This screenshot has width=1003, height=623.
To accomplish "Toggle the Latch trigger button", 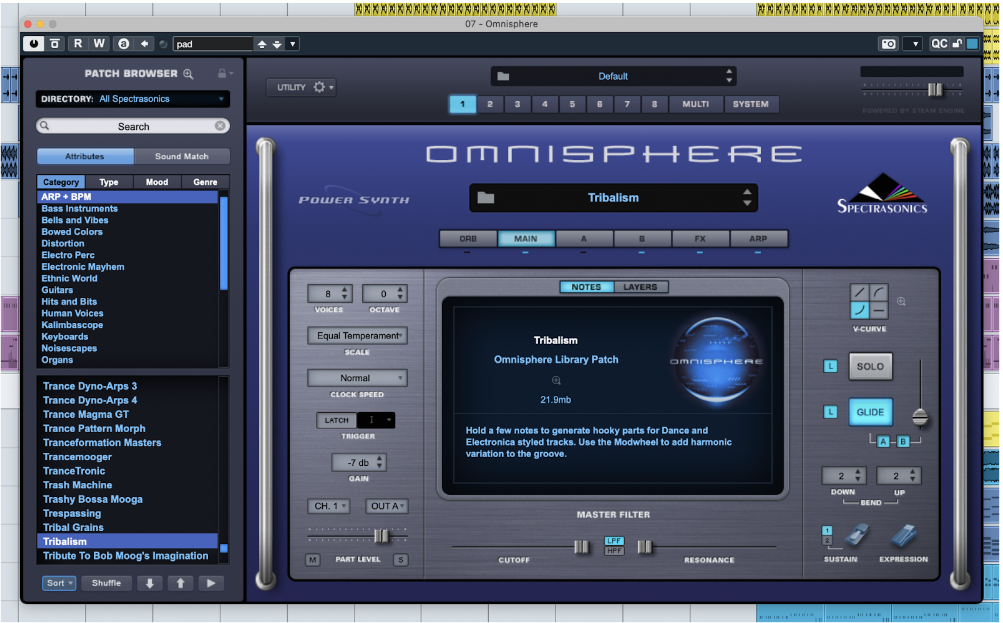I will (337, 420).
